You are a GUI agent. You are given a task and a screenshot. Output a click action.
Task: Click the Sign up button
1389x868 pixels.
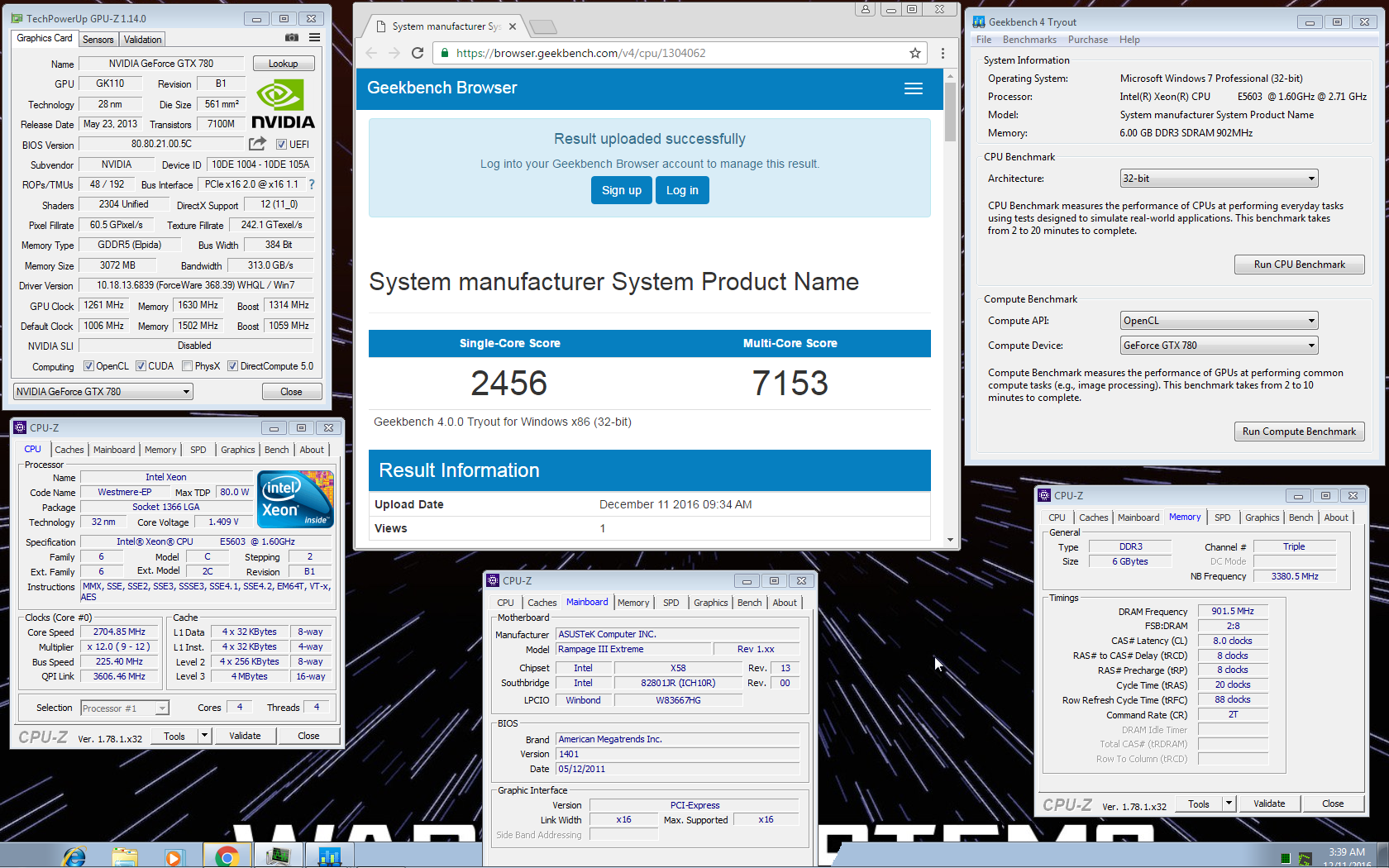[622, 190]
